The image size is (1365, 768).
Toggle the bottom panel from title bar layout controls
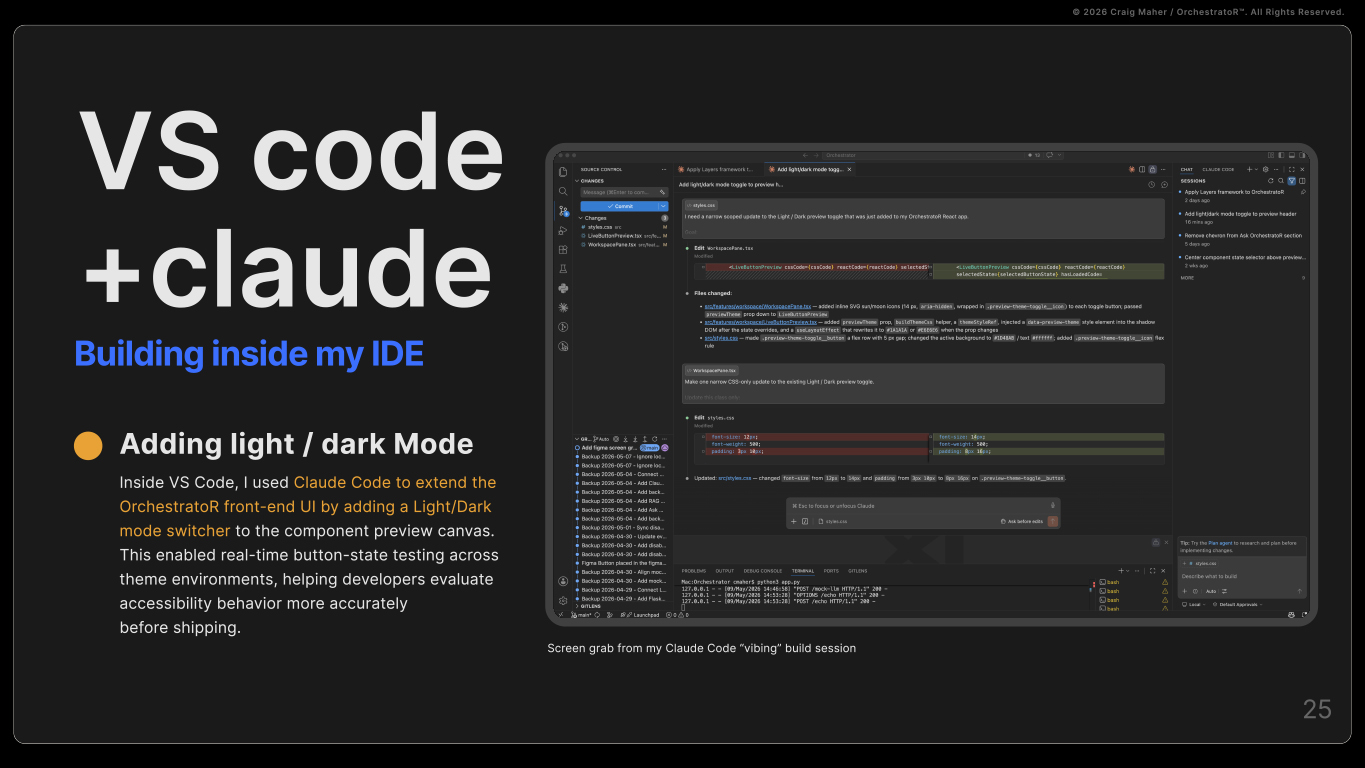[1292, 155]
